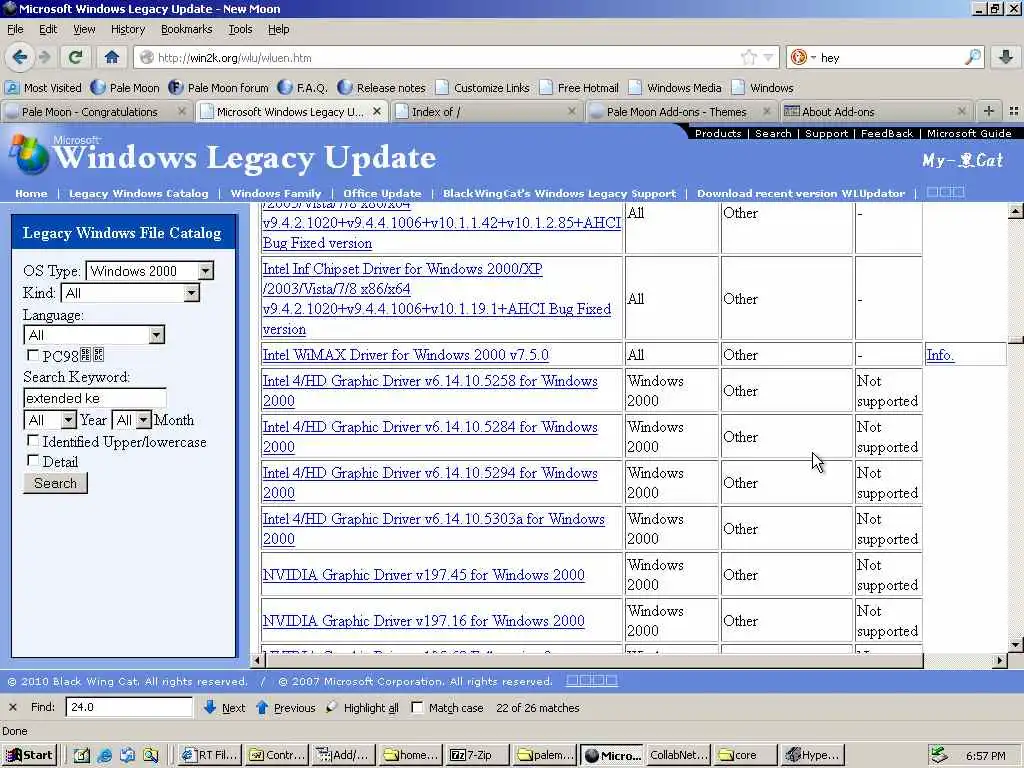1024x768 pixels.
Task: Open the Control Panel taskbar window
Action: (x=277, y=755)
